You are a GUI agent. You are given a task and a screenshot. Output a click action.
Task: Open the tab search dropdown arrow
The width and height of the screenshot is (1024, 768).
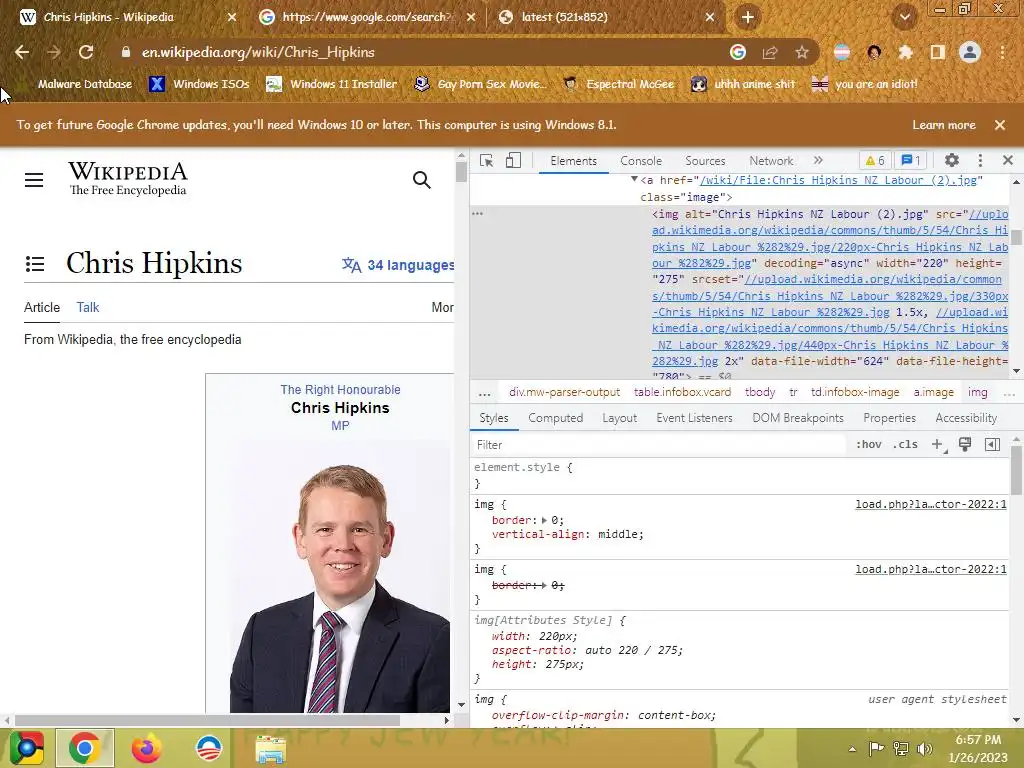(x=904, y=18)
